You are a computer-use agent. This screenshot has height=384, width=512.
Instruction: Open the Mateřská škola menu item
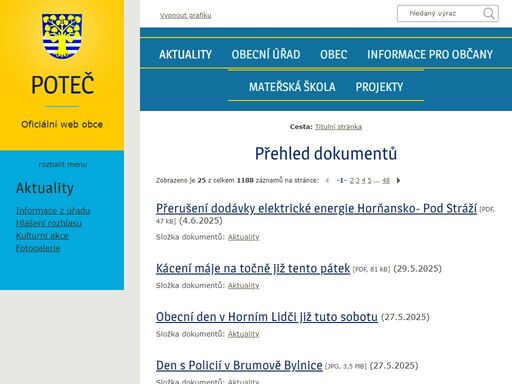[x=292, y=87]
